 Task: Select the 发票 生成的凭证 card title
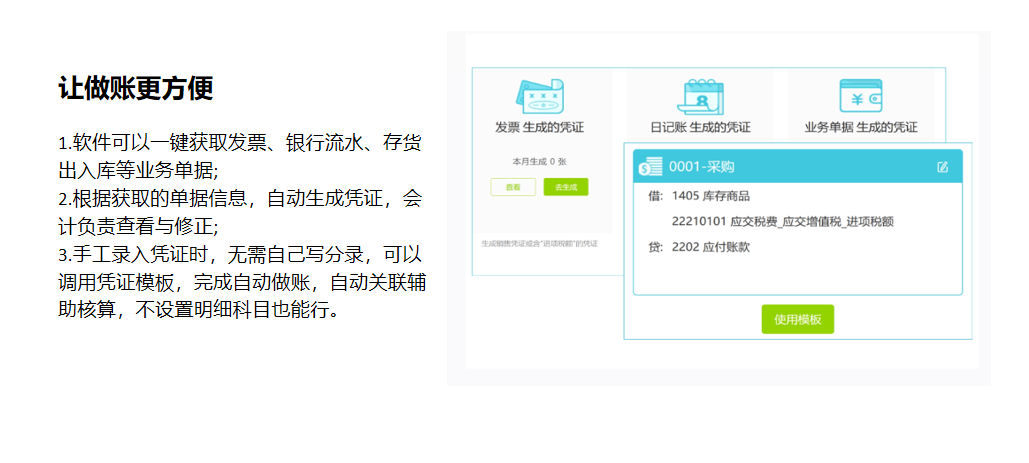point(539,128)
